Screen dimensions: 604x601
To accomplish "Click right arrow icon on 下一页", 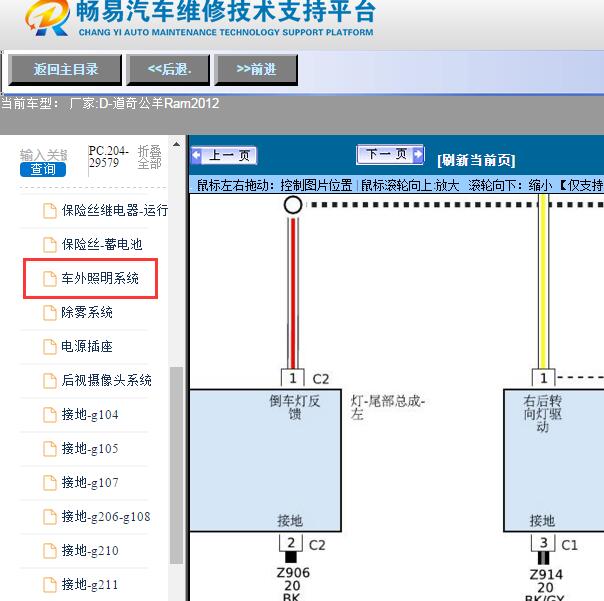I will tap(418, 154).
